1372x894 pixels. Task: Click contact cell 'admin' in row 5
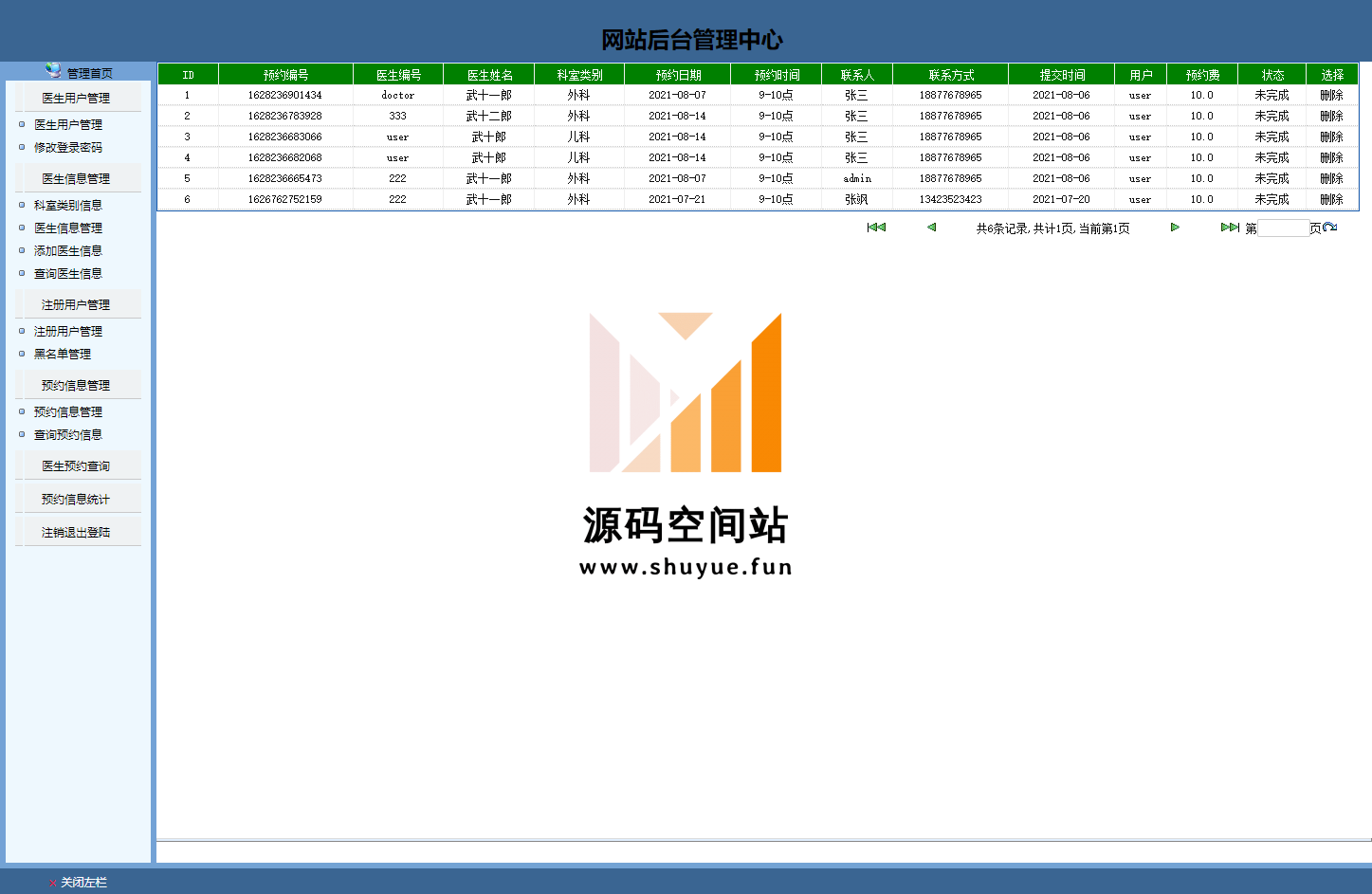[857, 178]
